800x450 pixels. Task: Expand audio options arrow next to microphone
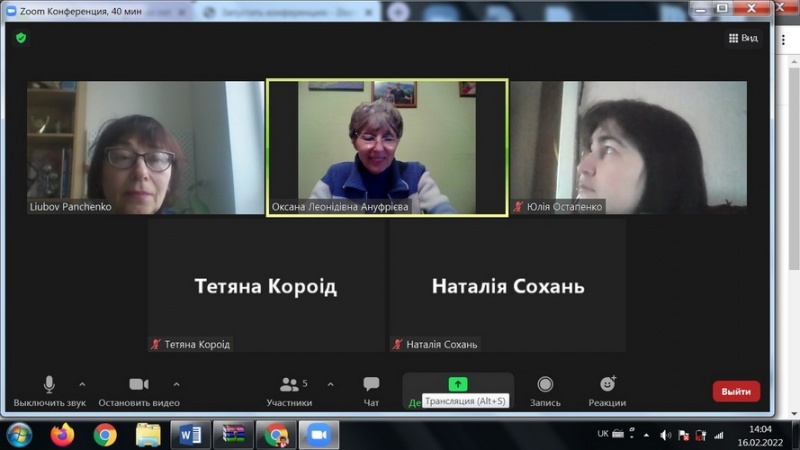pyautogui.click(x=82, y=384)
